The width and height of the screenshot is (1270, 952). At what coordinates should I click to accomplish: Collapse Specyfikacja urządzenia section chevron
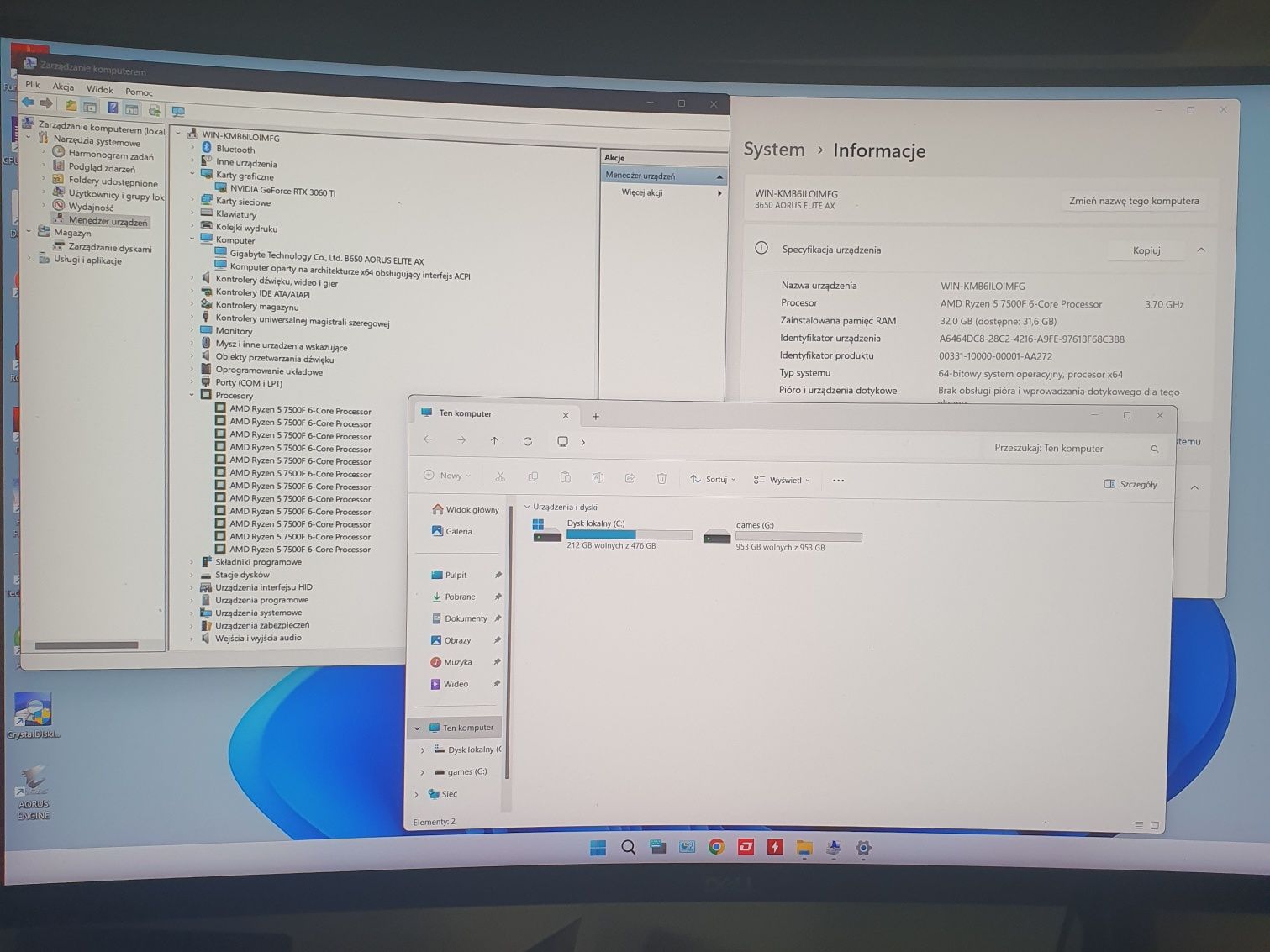pyautogui.click(x=1201, y=250)
